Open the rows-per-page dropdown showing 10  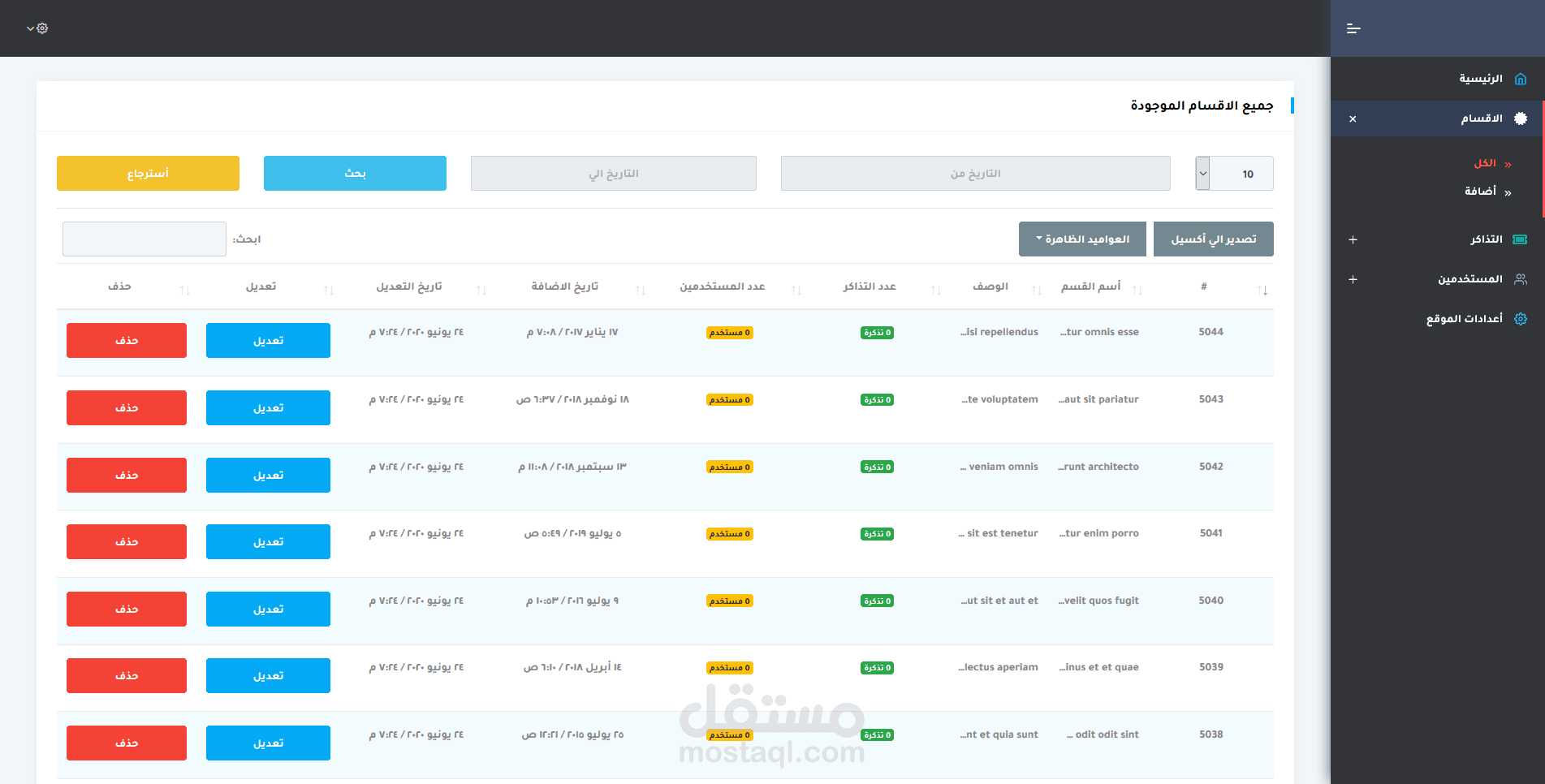[1234, 174]
